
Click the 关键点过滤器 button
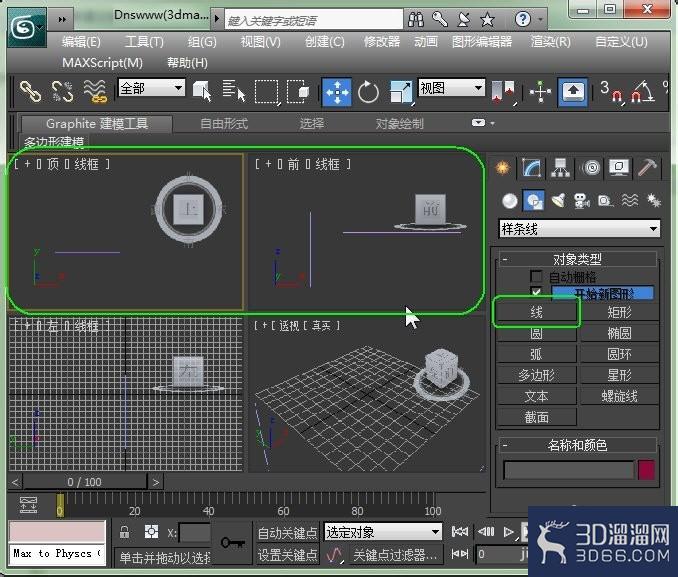[x=394, y=555]
